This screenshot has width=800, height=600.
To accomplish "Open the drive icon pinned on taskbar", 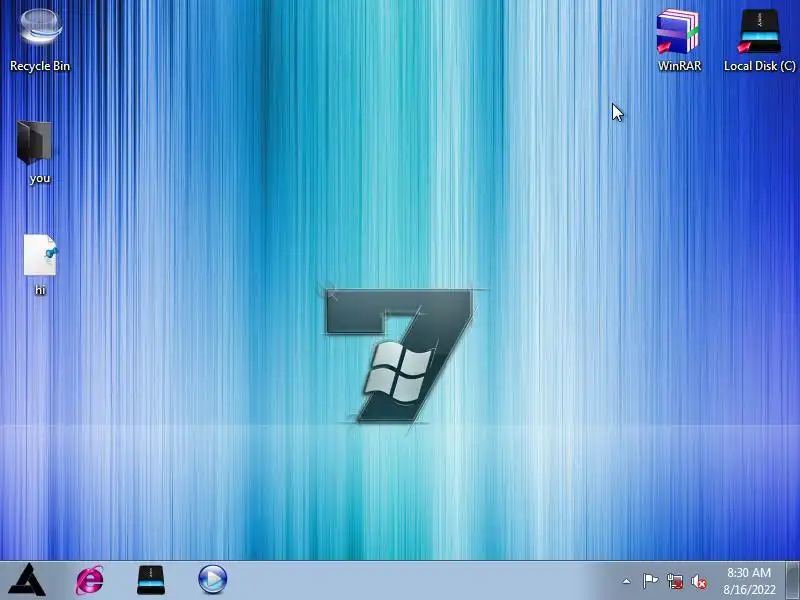I will tap(151, 580).
